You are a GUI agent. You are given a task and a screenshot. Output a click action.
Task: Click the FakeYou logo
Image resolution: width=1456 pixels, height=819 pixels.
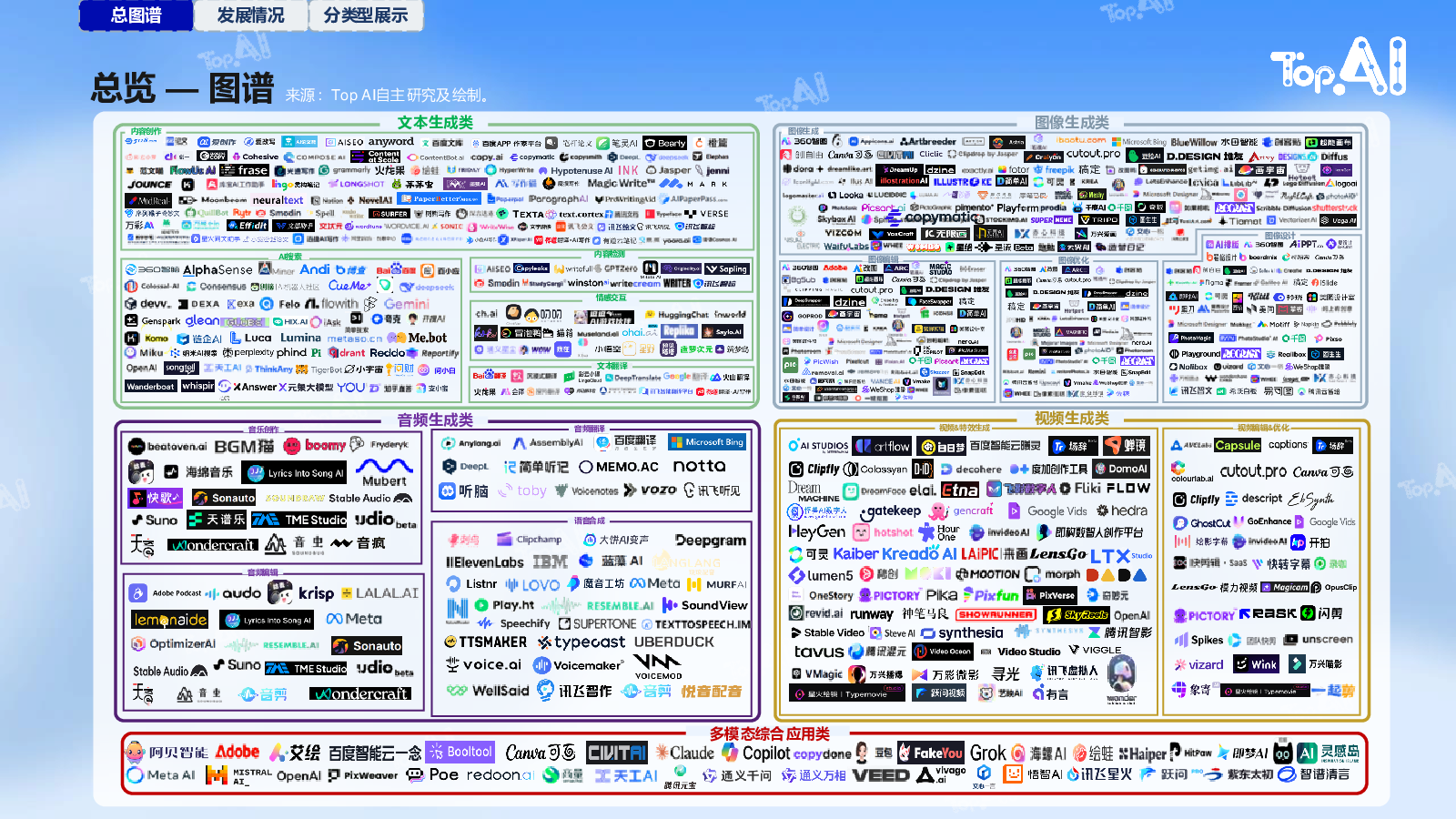(930, 753)
